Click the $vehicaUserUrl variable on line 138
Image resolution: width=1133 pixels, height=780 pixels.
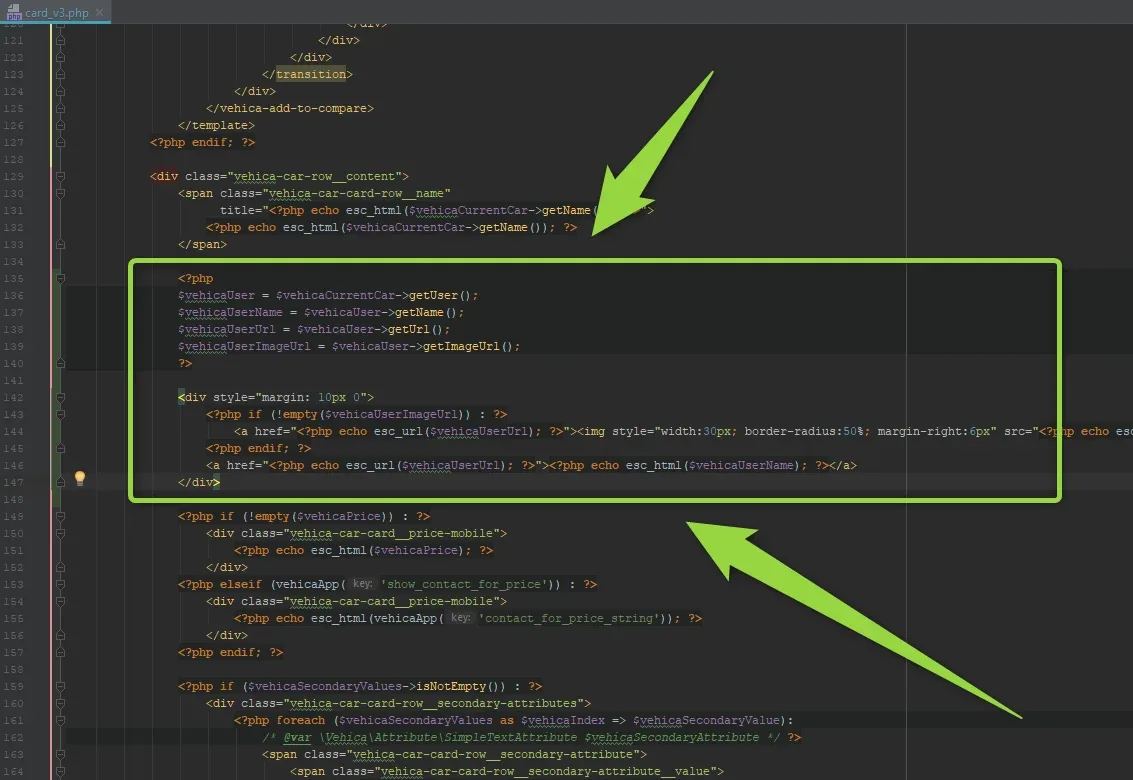pos(227,330)
